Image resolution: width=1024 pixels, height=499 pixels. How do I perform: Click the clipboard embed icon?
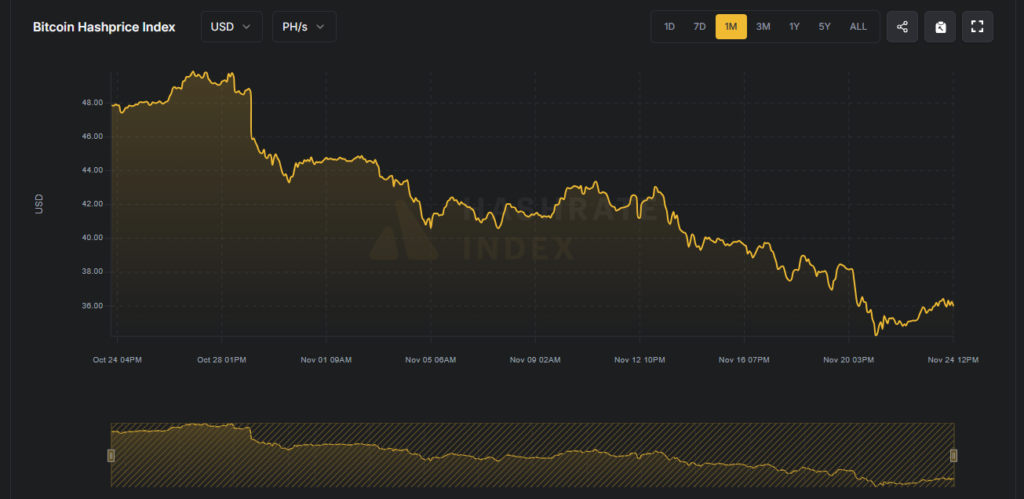(x=940, y=27)
